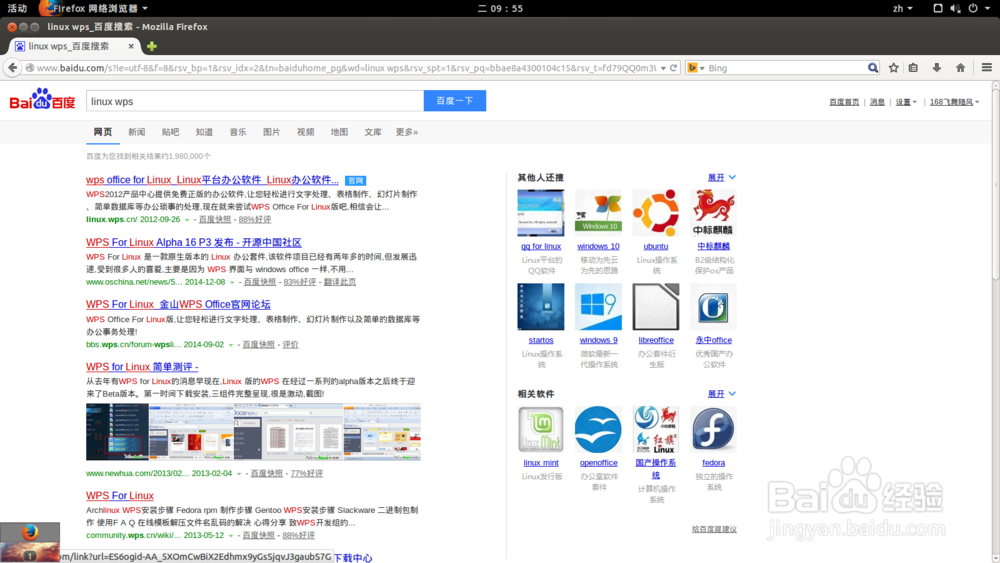Open the 168飞舞随风 account dropdown
This screenshot has width=1000, height=563.
point(954,102)
